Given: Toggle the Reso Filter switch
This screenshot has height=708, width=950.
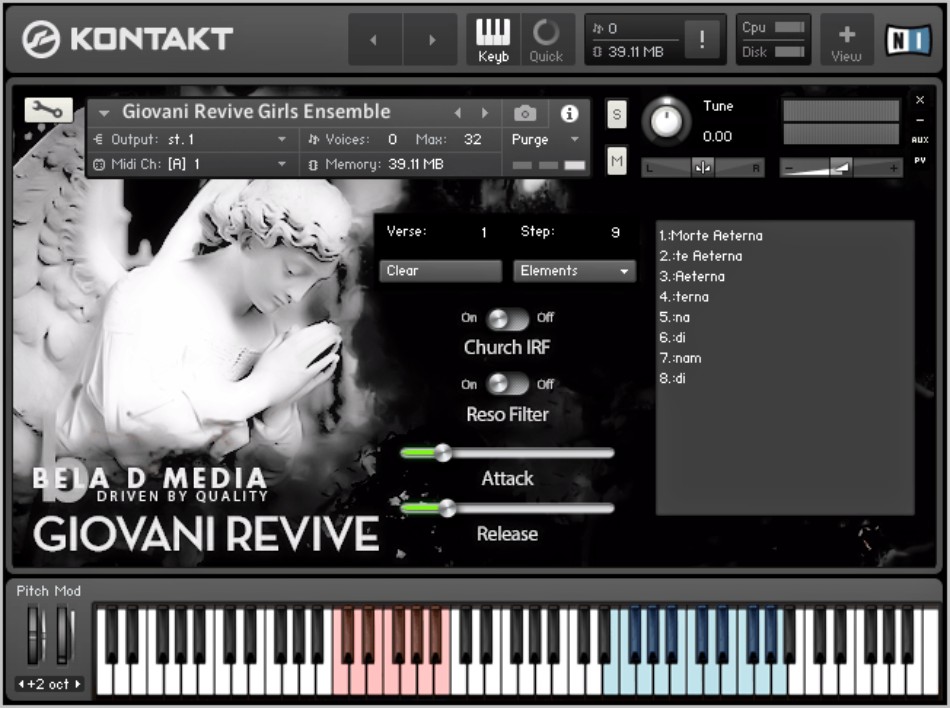Looking at the screenshot, I should click(507, 384).
